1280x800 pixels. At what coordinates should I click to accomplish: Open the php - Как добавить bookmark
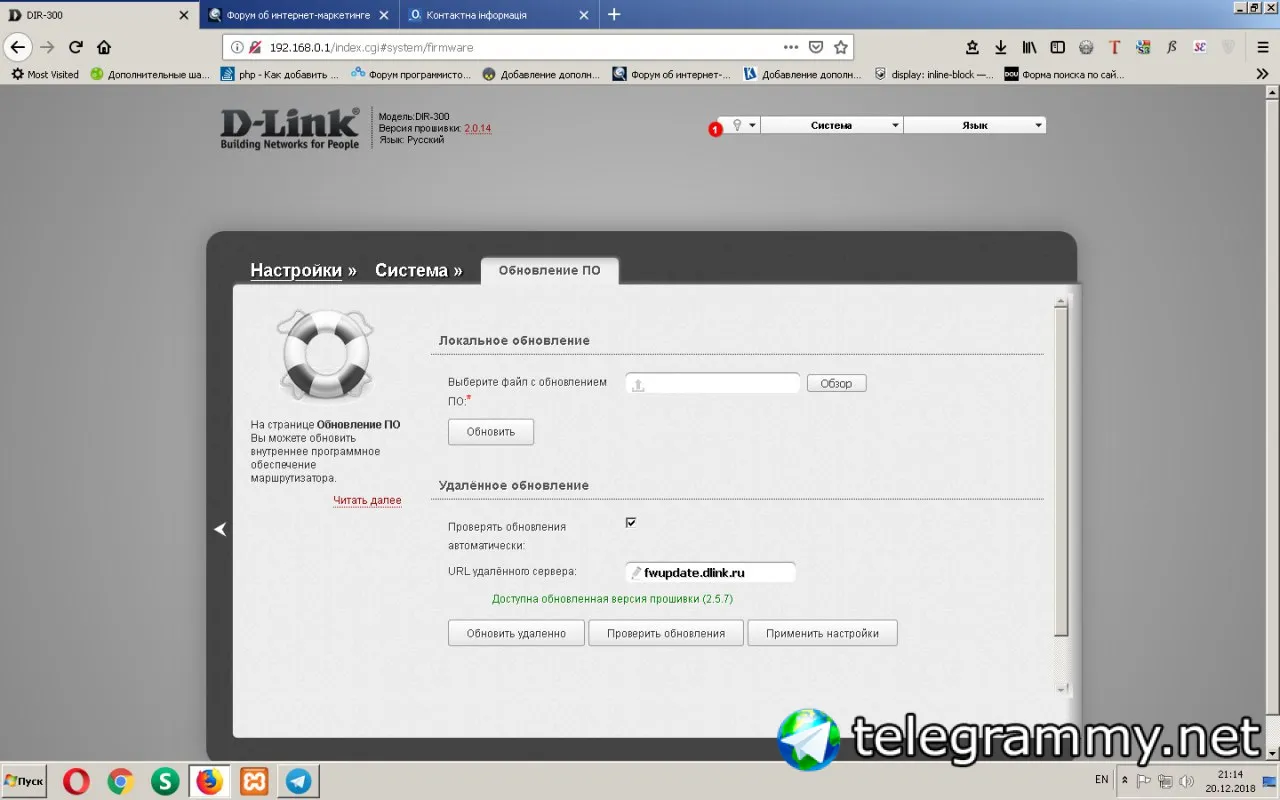click(280, 74)
